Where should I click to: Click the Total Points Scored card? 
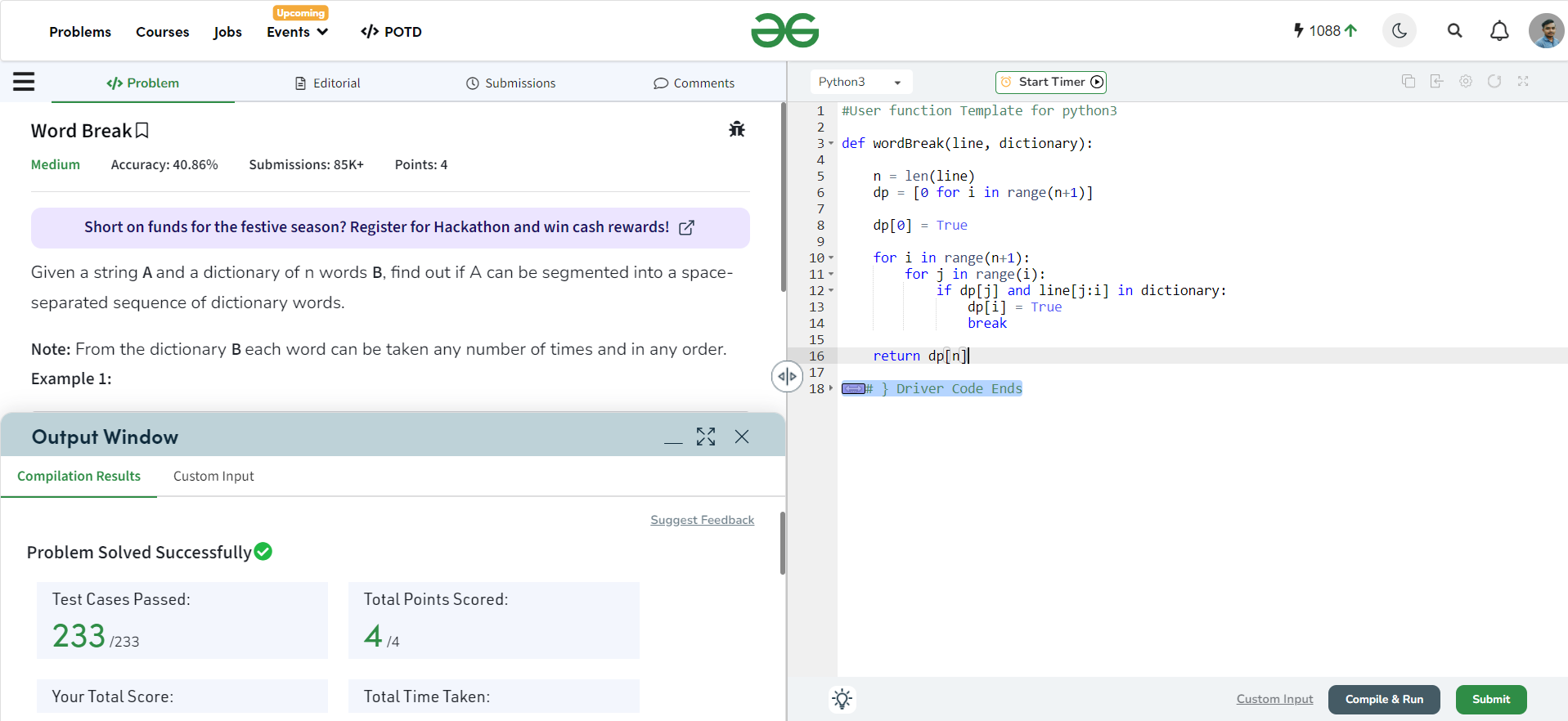point(494,620)
